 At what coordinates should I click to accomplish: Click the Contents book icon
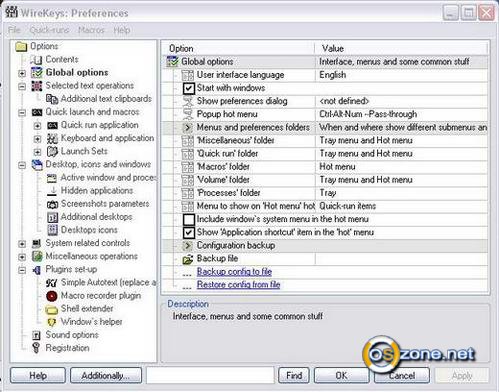coord(36,59)
